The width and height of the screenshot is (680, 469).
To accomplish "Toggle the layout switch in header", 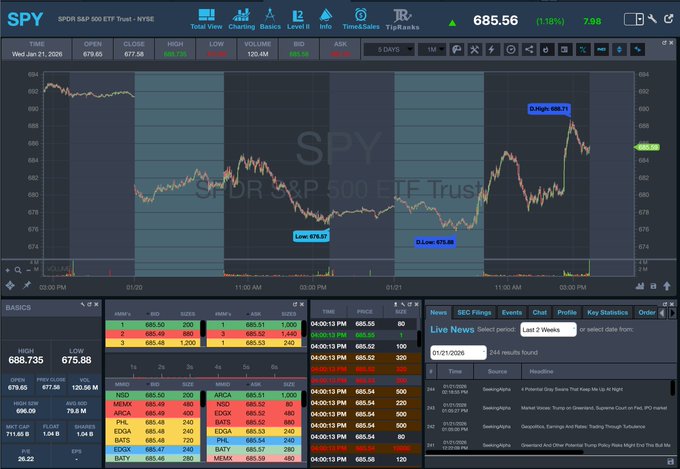I will pos(634,19).
